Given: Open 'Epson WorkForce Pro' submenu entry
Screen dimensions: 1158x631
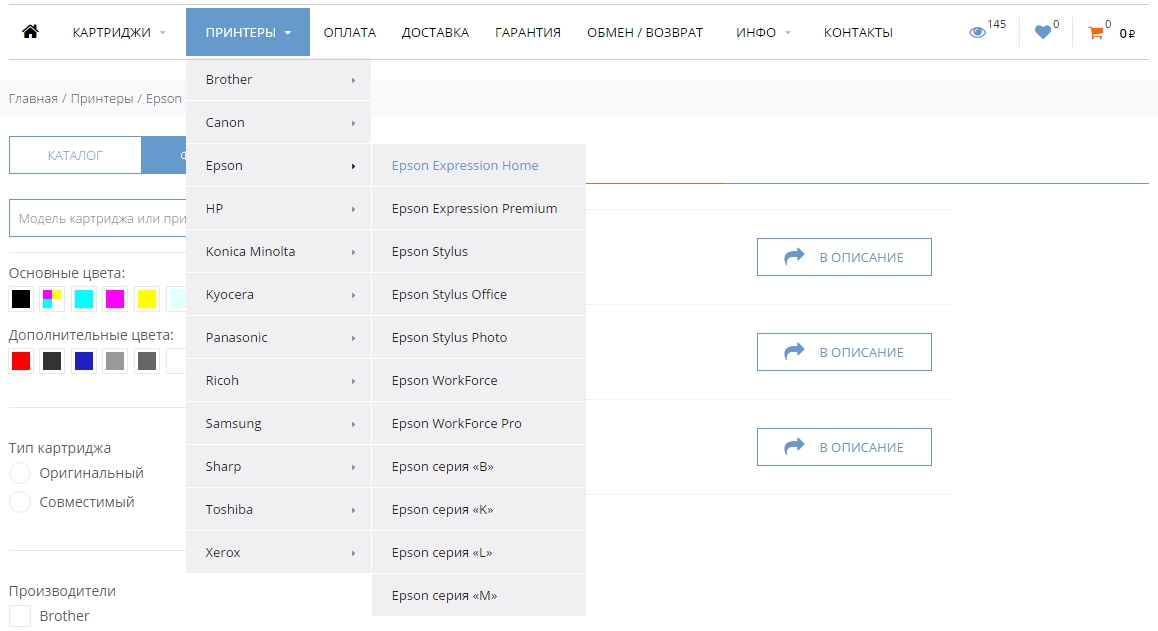Looking at the screenshot, I should (x=456, y=423).
